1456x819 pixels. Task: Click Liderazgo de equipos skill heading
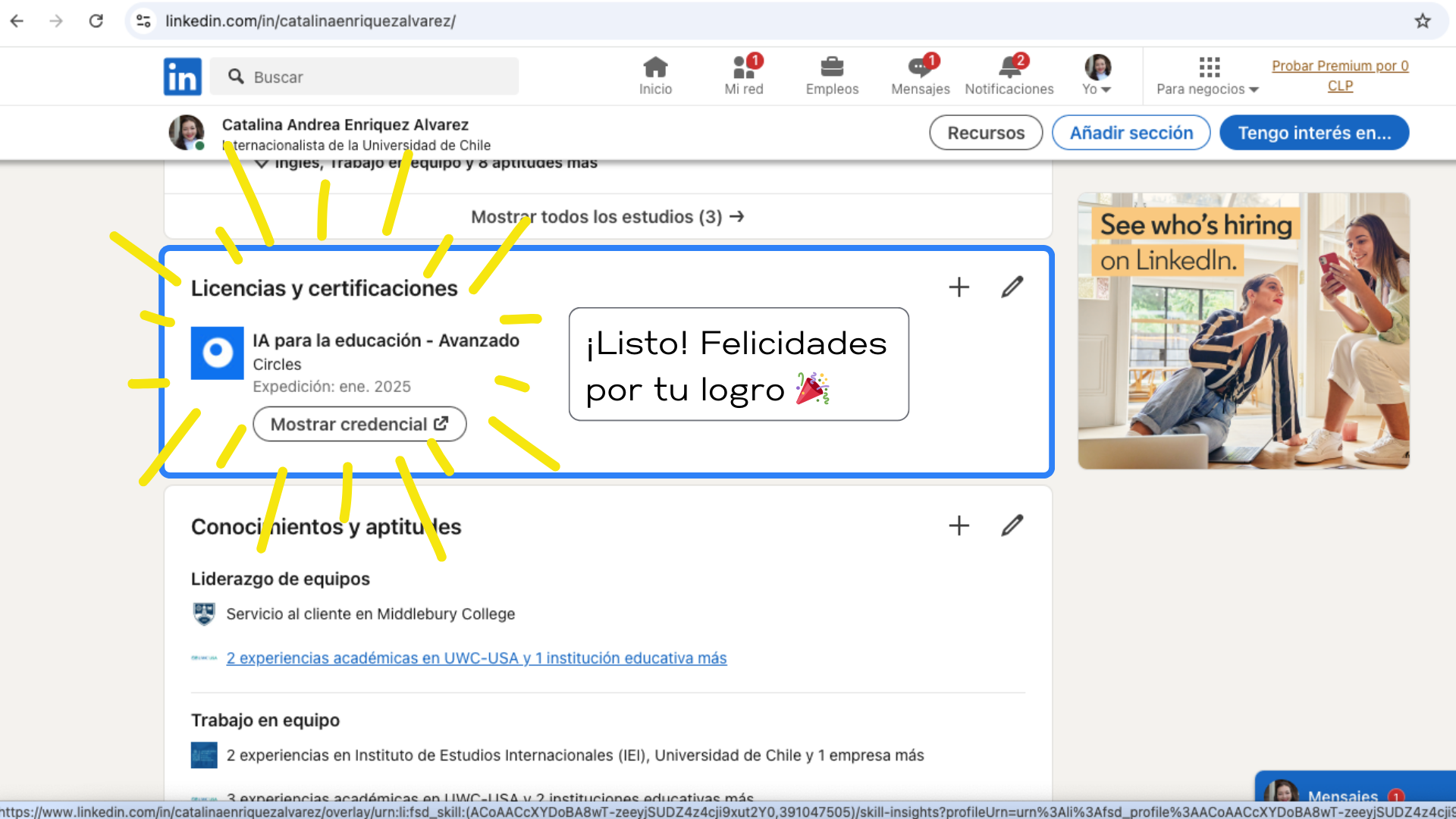[x=281, y=579]
